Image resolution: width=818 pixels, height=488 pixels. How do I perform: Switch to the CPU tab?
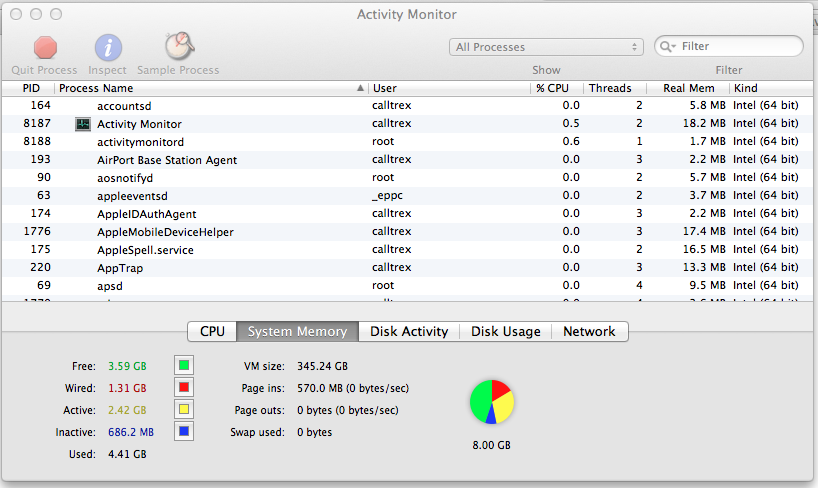tap(212, 331)
